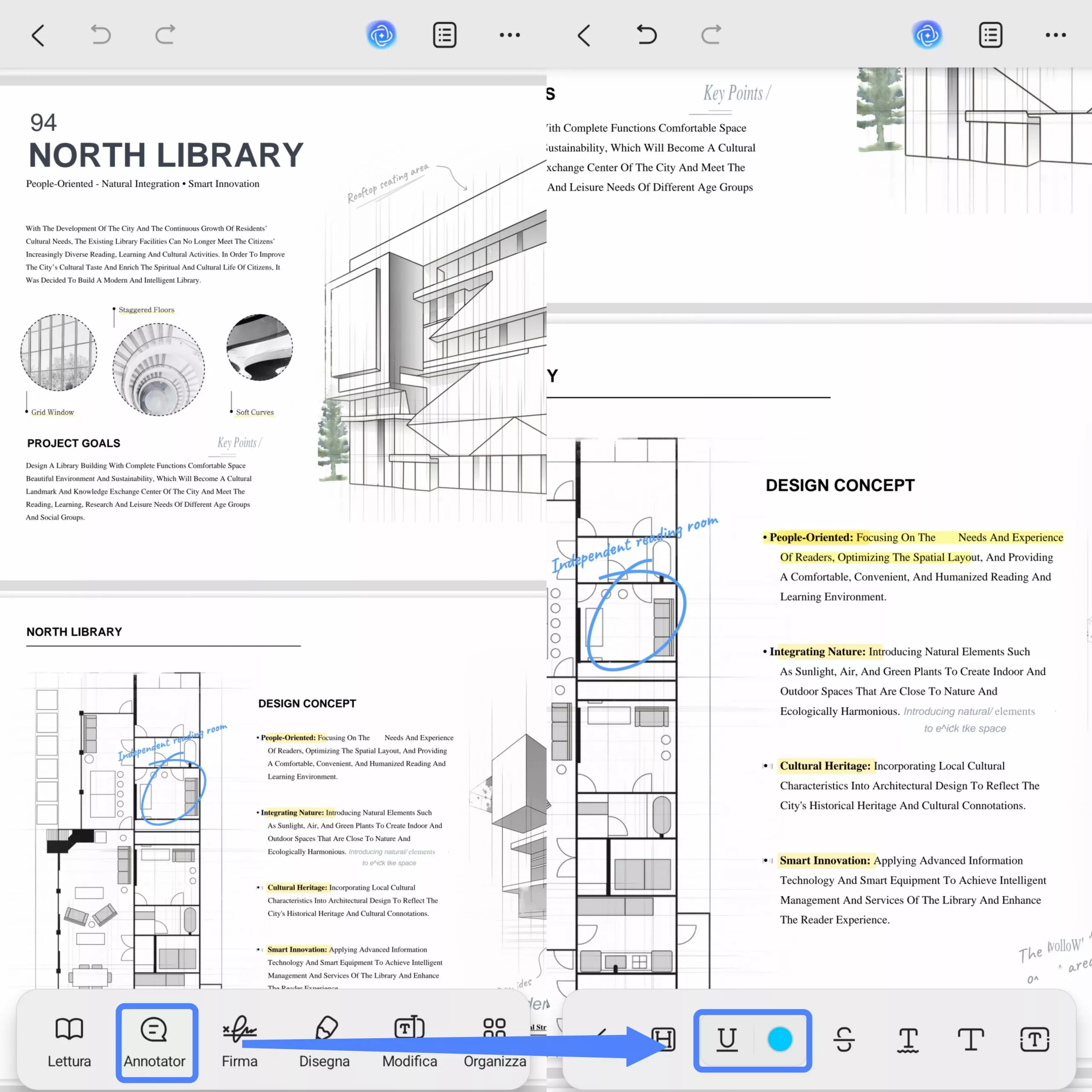Tap the back chevron in the left pane
This screenshot has height=1092, width=1092.
point(38,35)
